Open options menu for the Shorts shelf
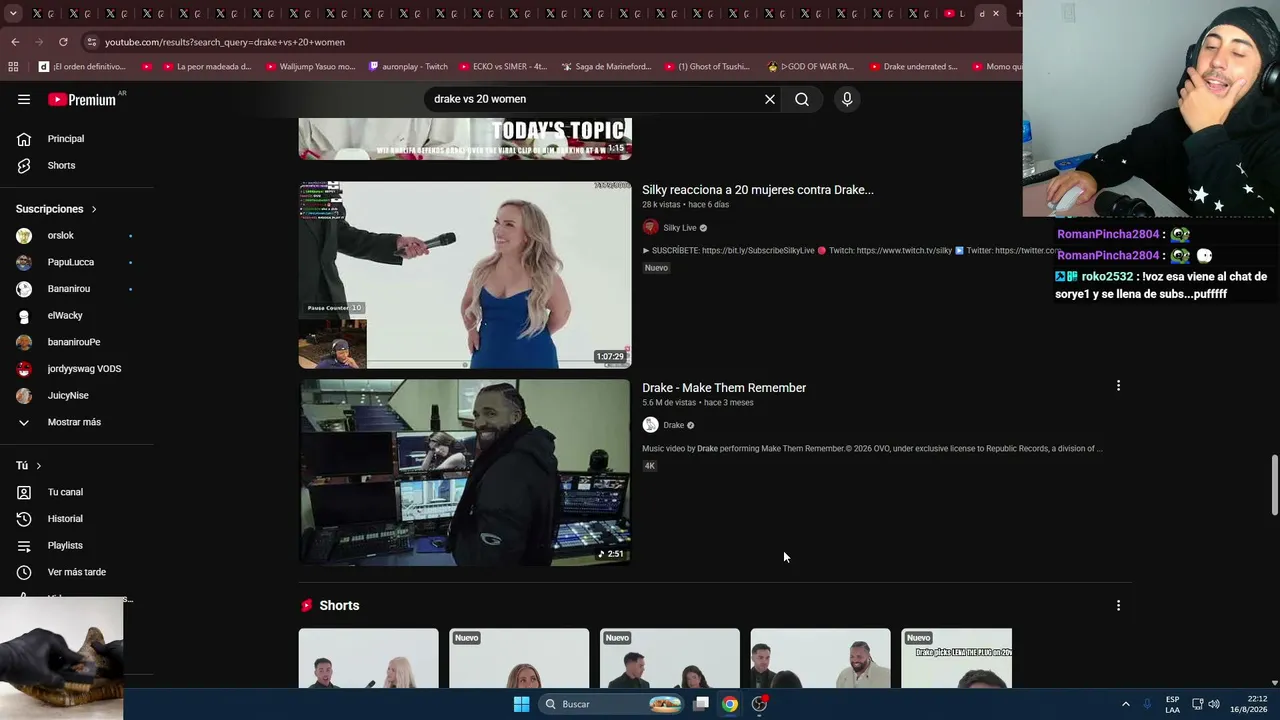Screen dimensions: 1280x720 click(x=1118, y=606)
